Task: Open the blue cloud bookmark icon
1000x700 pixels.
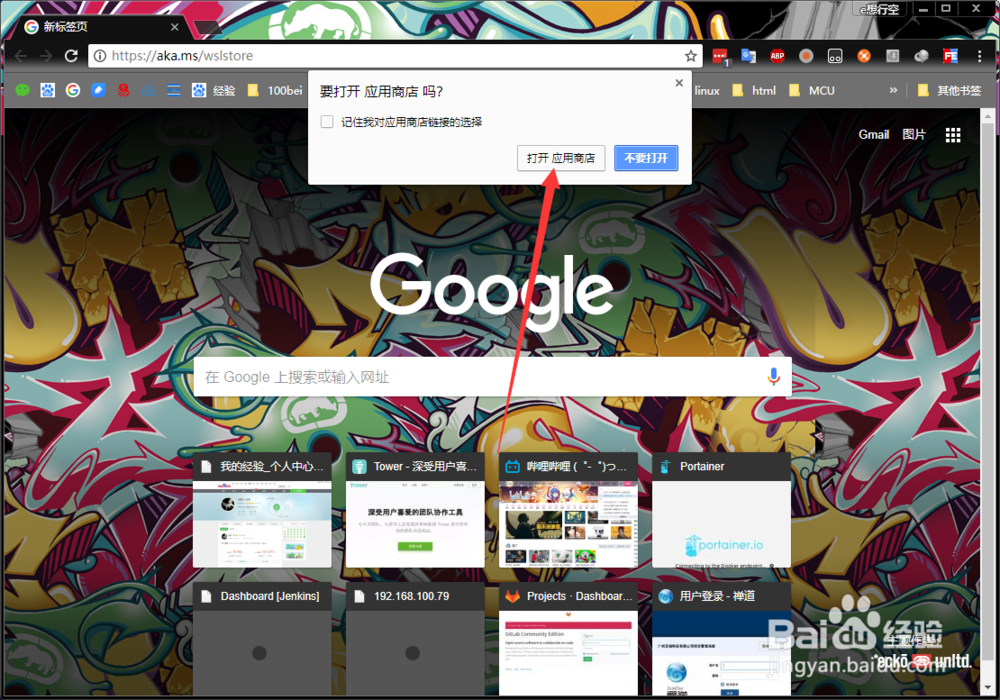Action: coord(149,91)
